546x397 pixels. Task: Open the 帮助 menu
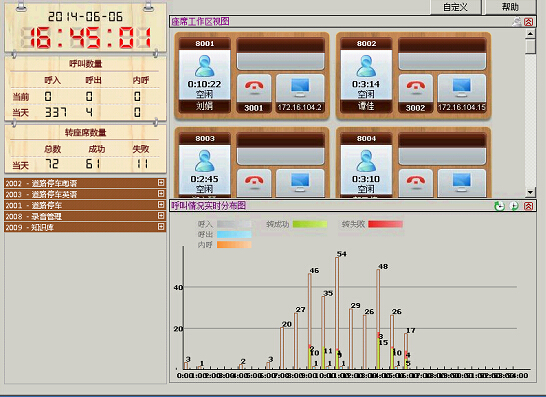[510, 7]
